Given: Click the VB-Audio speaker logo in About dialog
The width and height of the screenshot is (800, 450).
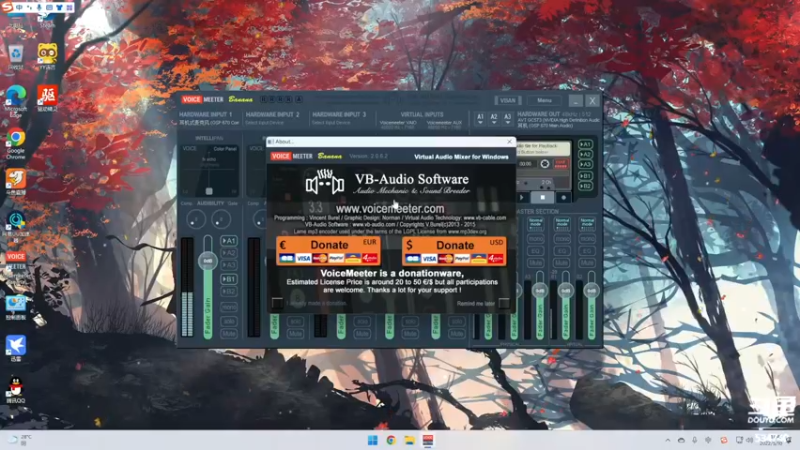Looking at the screenshot, I should point(324,183).
